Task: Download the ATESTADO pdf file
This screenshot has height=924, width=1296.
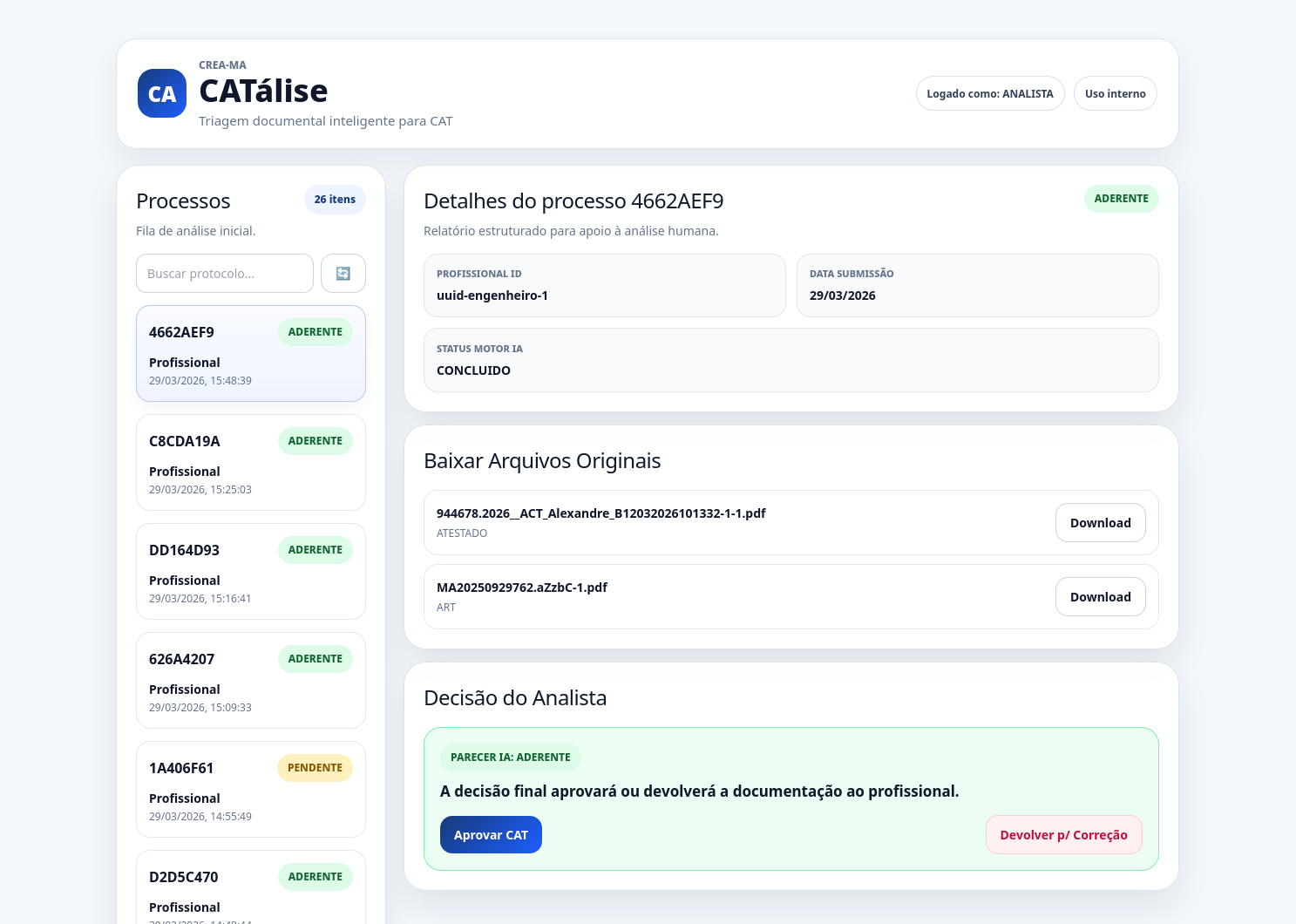Action: (1100, 523)
